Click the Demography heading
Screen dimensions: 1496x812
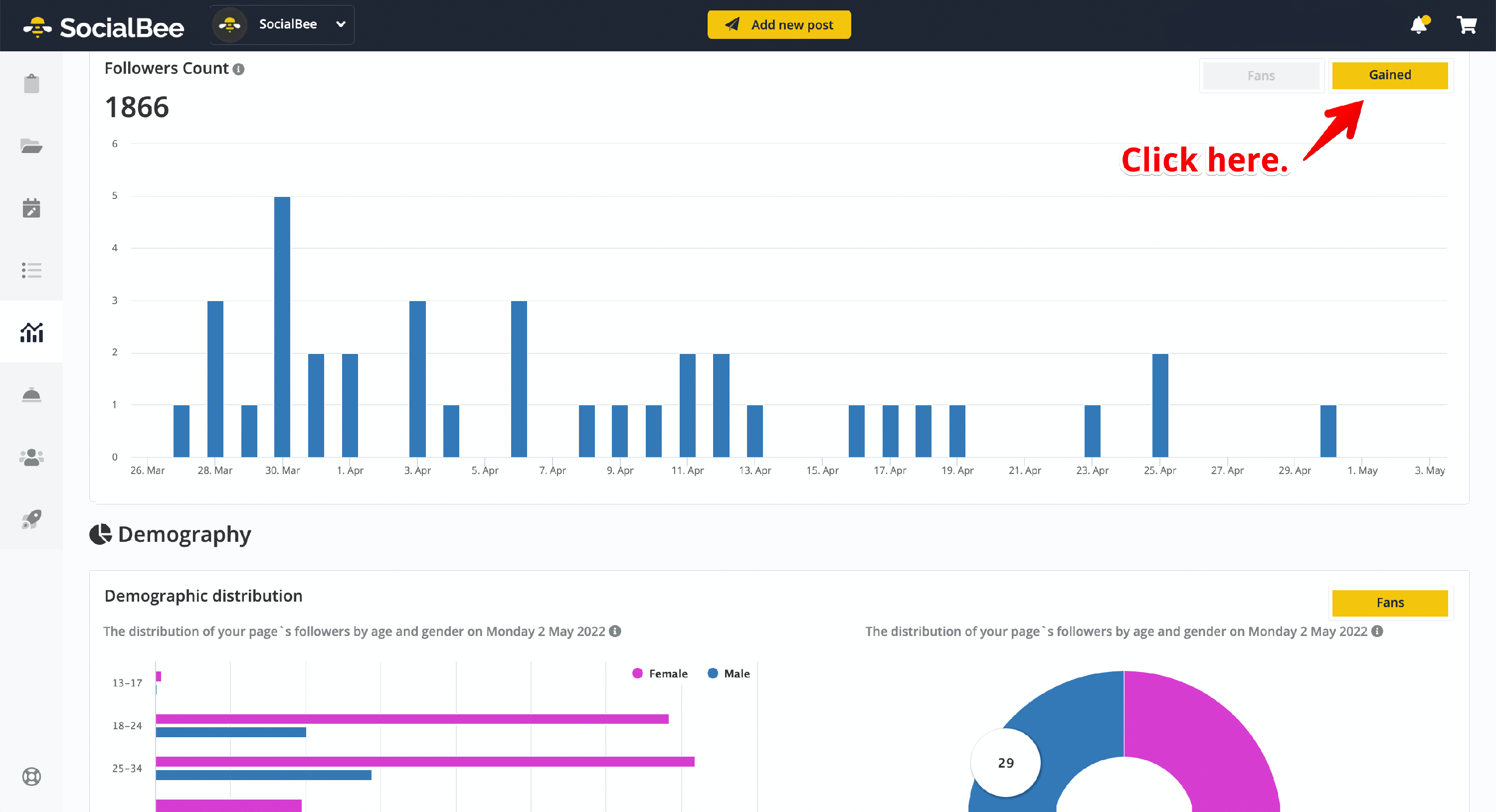click(184, 534)
